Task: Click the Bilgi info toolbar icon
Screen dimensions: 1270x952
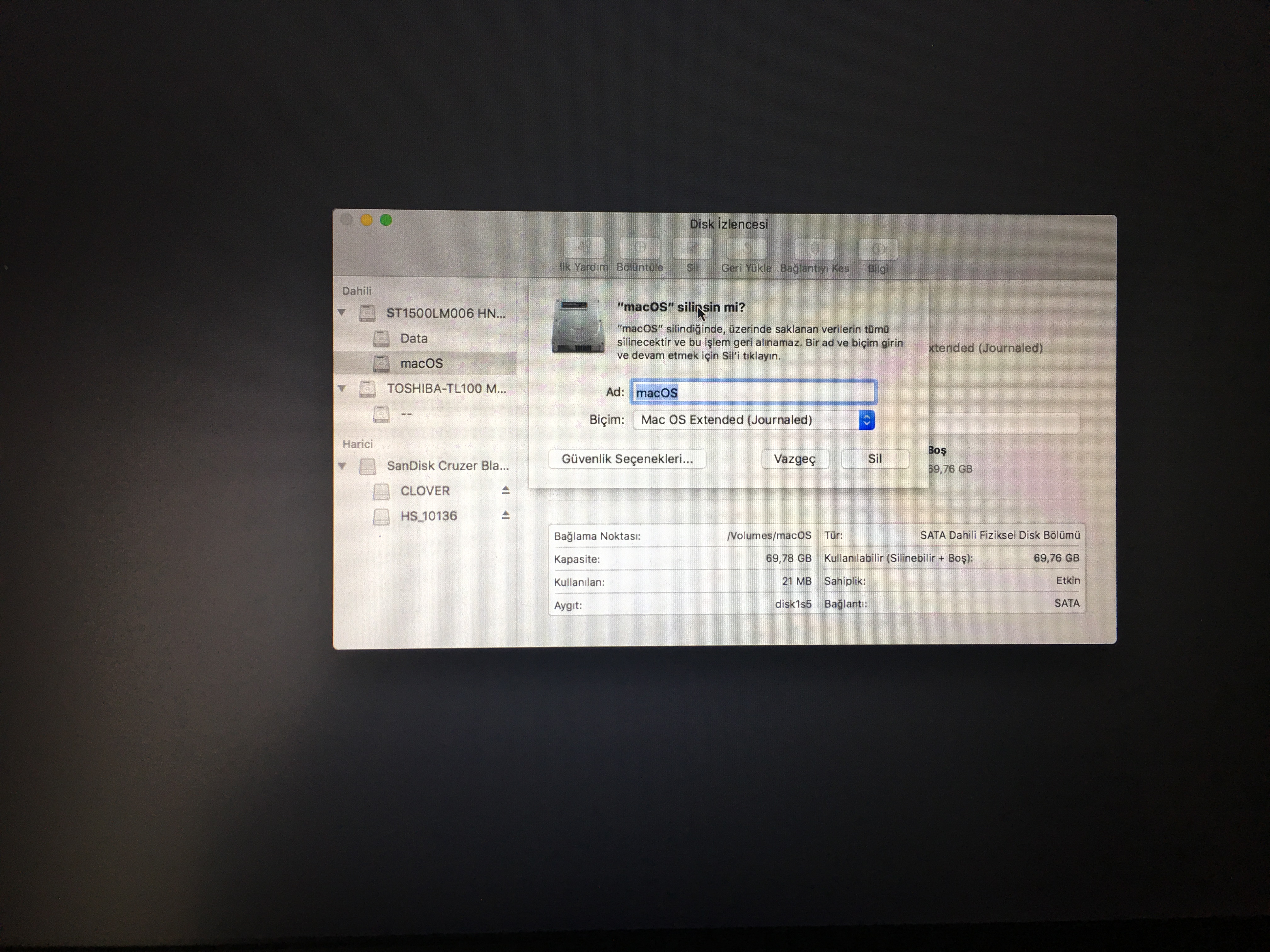Action: pyautogui.click(x=877, y=250)
